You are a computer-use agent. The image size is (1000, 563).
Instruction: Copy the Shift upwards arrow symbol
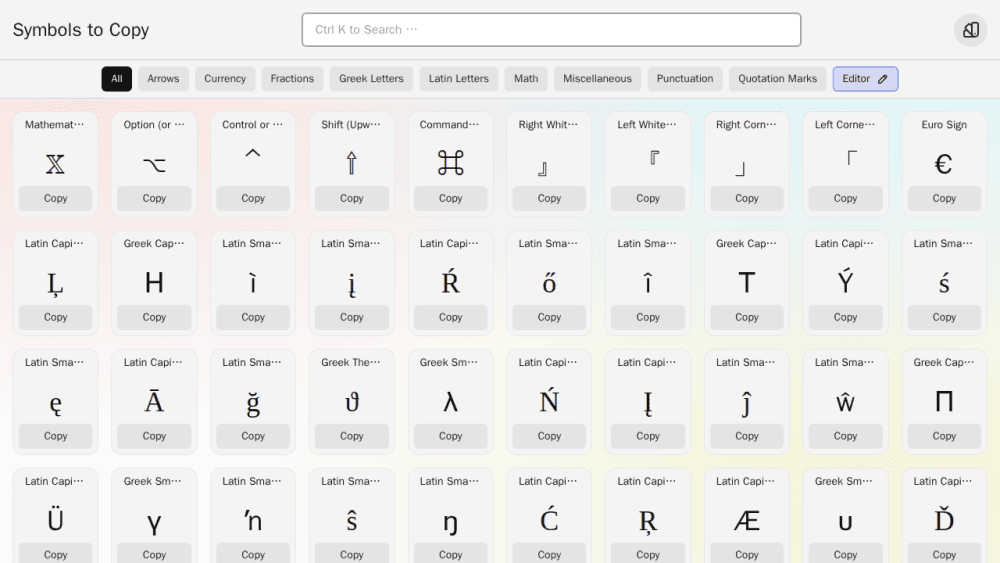pos(351,198)
